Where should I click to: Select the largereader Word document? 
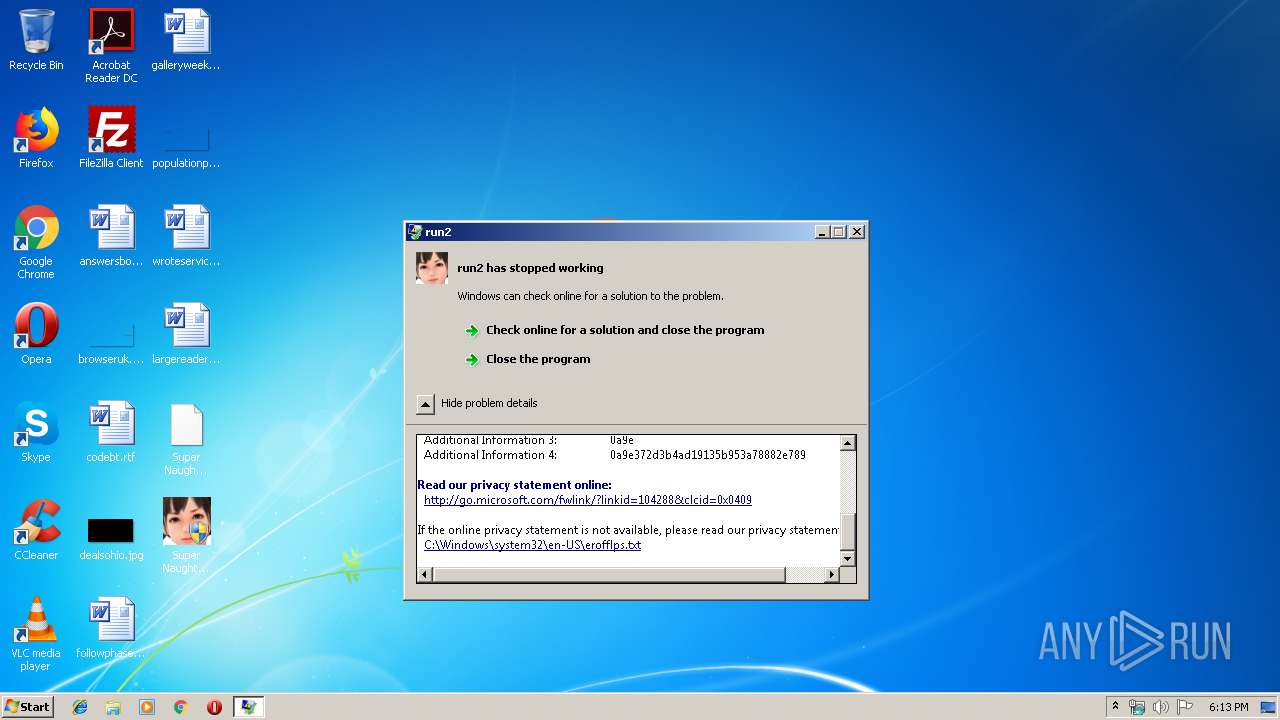(x=186, y=334)
